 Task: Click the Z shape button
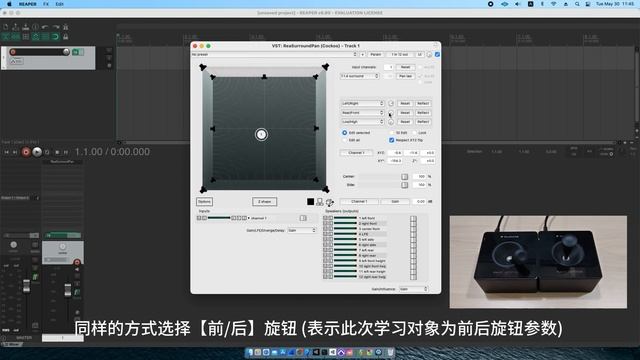tap(264, 202)
